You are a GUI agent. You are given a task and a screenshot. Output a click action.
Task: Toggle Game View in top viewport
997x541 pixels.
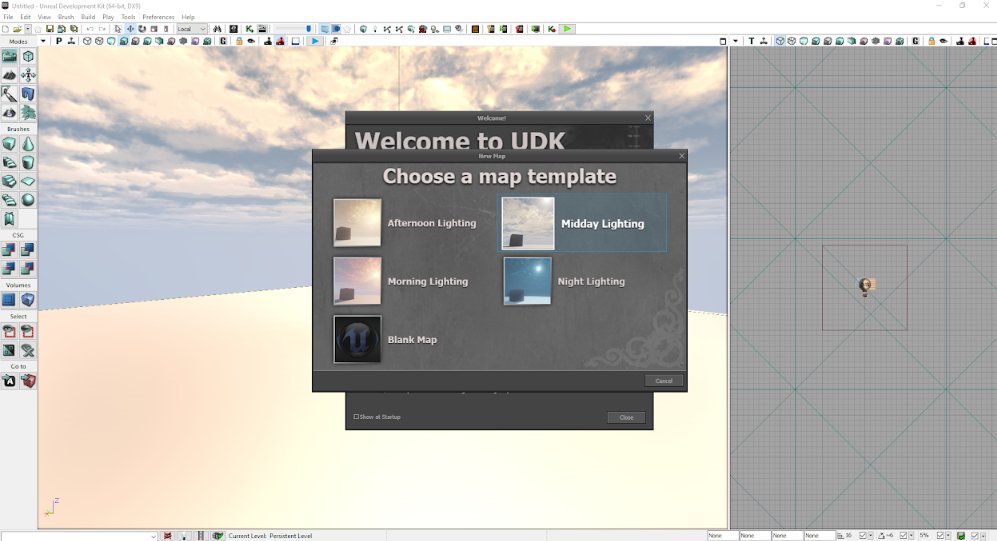[915, 41]
